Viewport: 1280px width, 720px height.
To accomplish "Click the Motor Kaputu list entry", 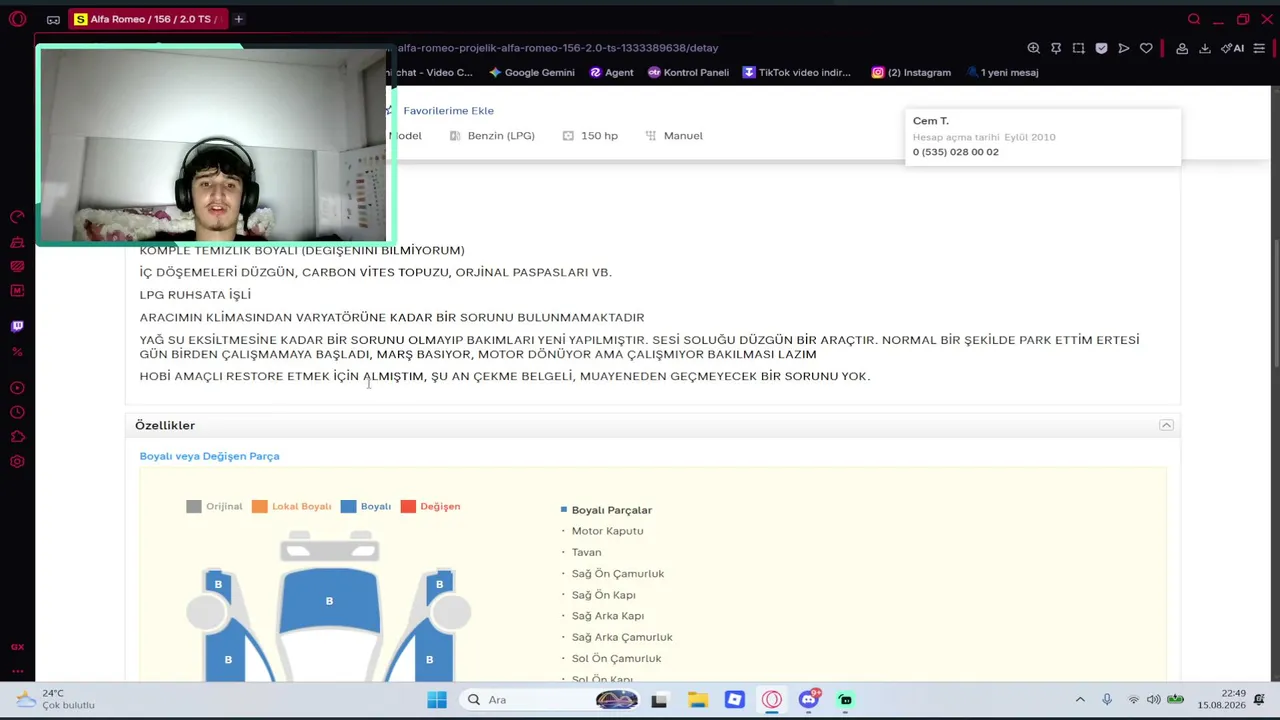I will [x=607, y=531].
